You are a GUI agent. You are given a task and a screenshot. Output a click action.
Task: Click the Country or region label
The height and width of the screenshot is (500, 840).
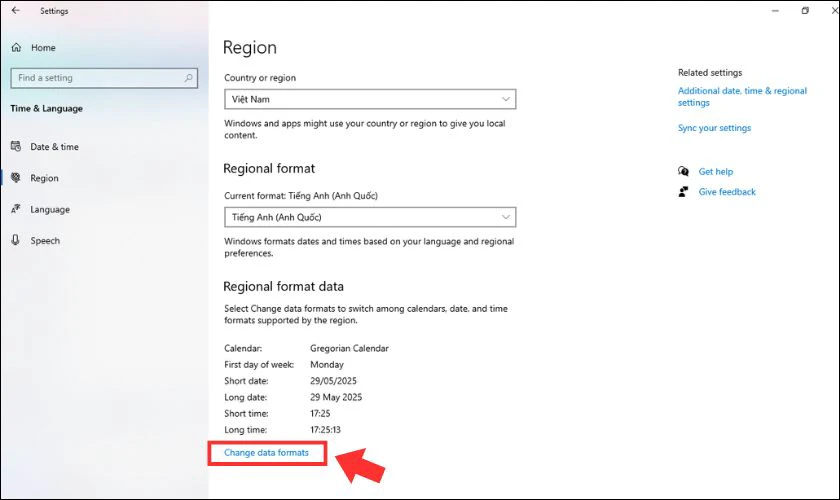point(260,78)
